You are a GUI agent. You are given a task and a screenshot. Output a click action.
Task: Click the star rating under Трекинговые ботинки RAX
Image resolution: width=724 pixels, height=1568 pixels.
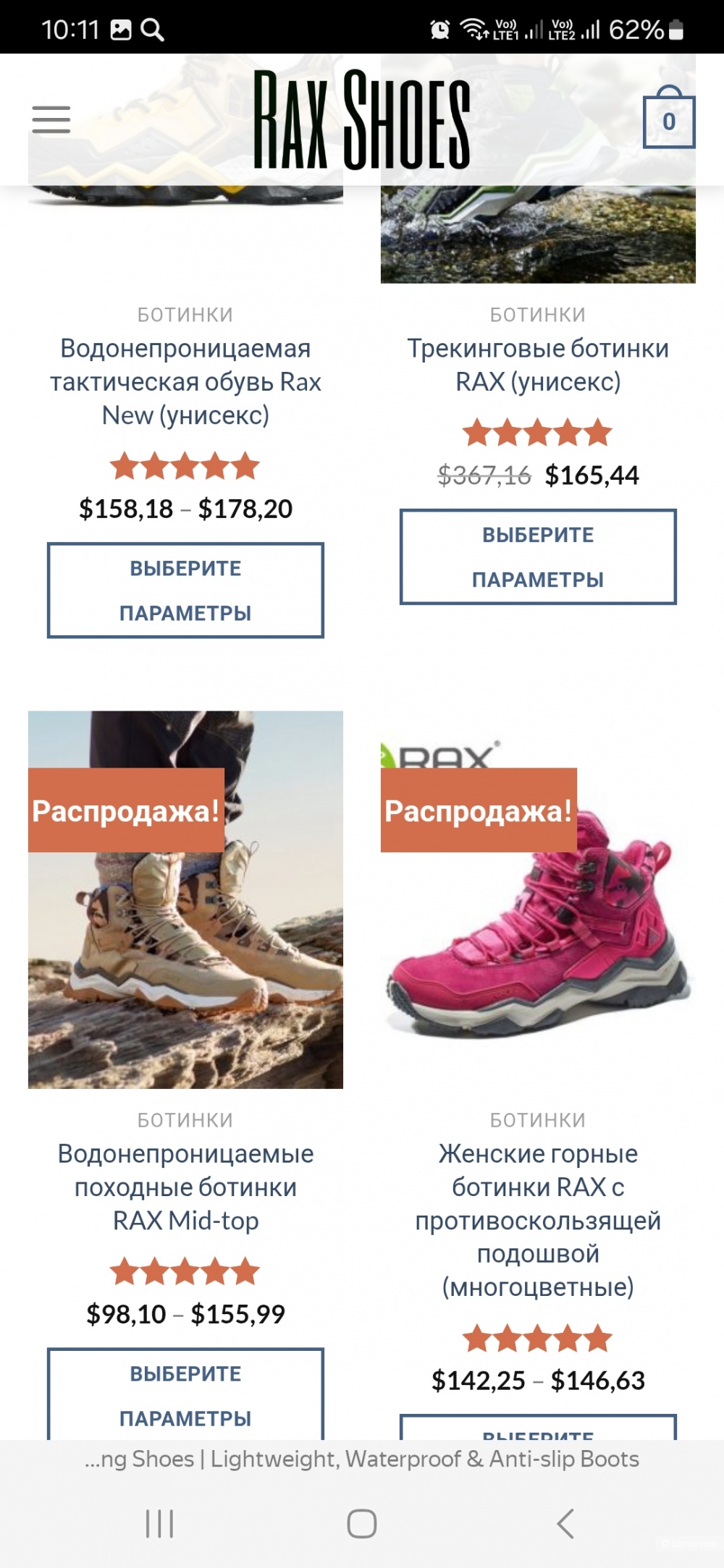pos(538,433)
